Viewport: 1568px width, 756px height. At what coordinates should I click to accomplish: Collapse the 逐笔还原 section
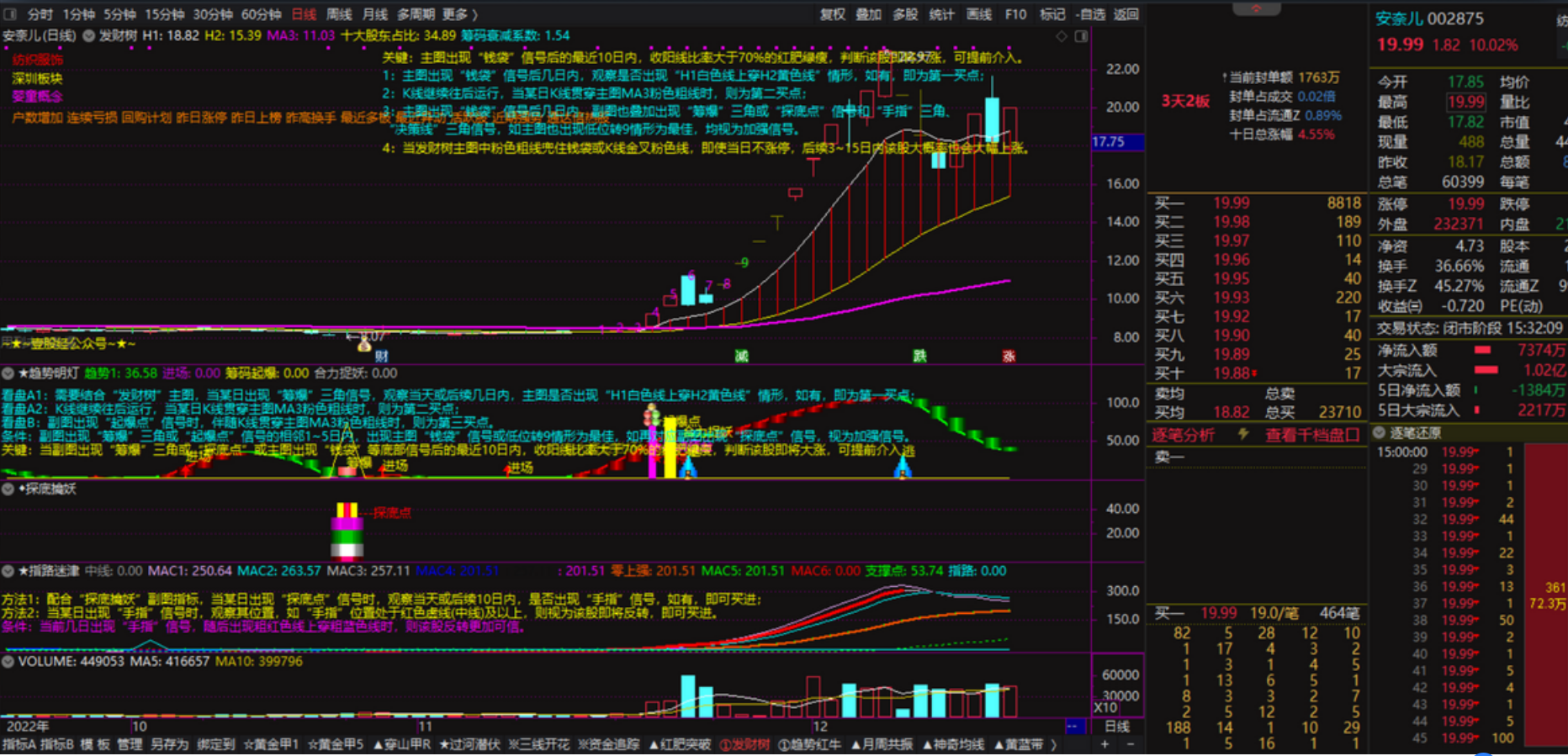(1379, 432)
